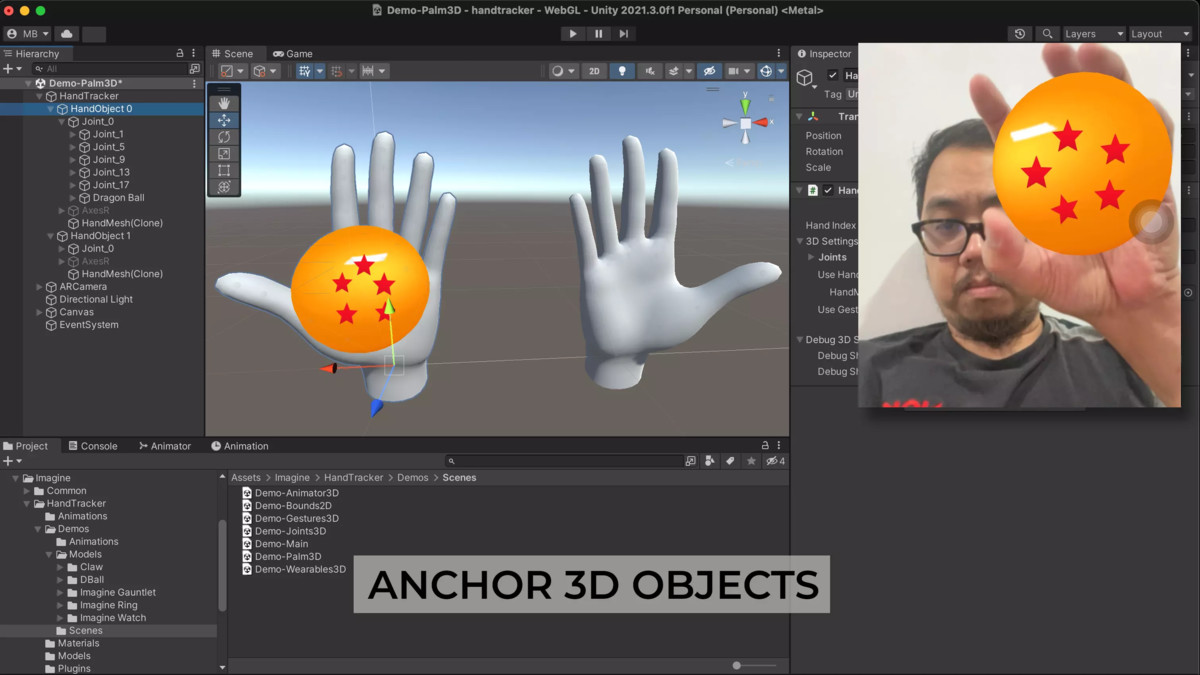Screen dimensions: 1200x675
Task: Click the search magnifier in Unity's top toolbar
Action: tap(1046, 33)
